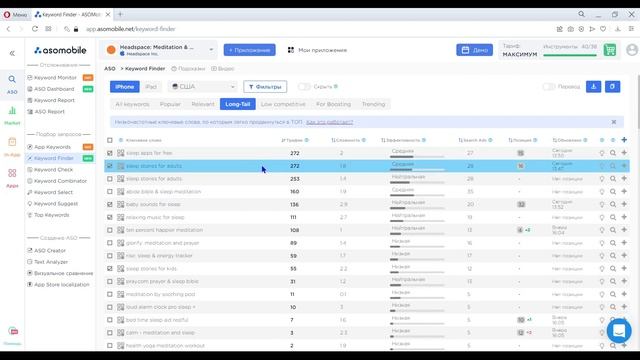Sort by traffic column header
The width and height of the screenshot is (640, 360).
pyautogui.click(x=295, y=140)
